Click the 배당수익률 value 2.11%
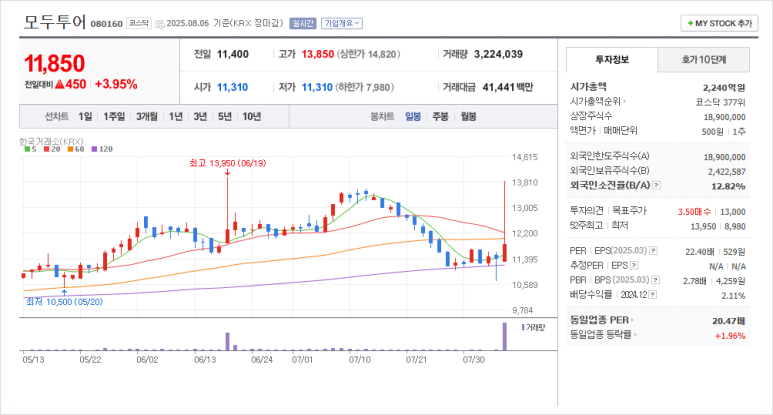 (x=733, y=296)
